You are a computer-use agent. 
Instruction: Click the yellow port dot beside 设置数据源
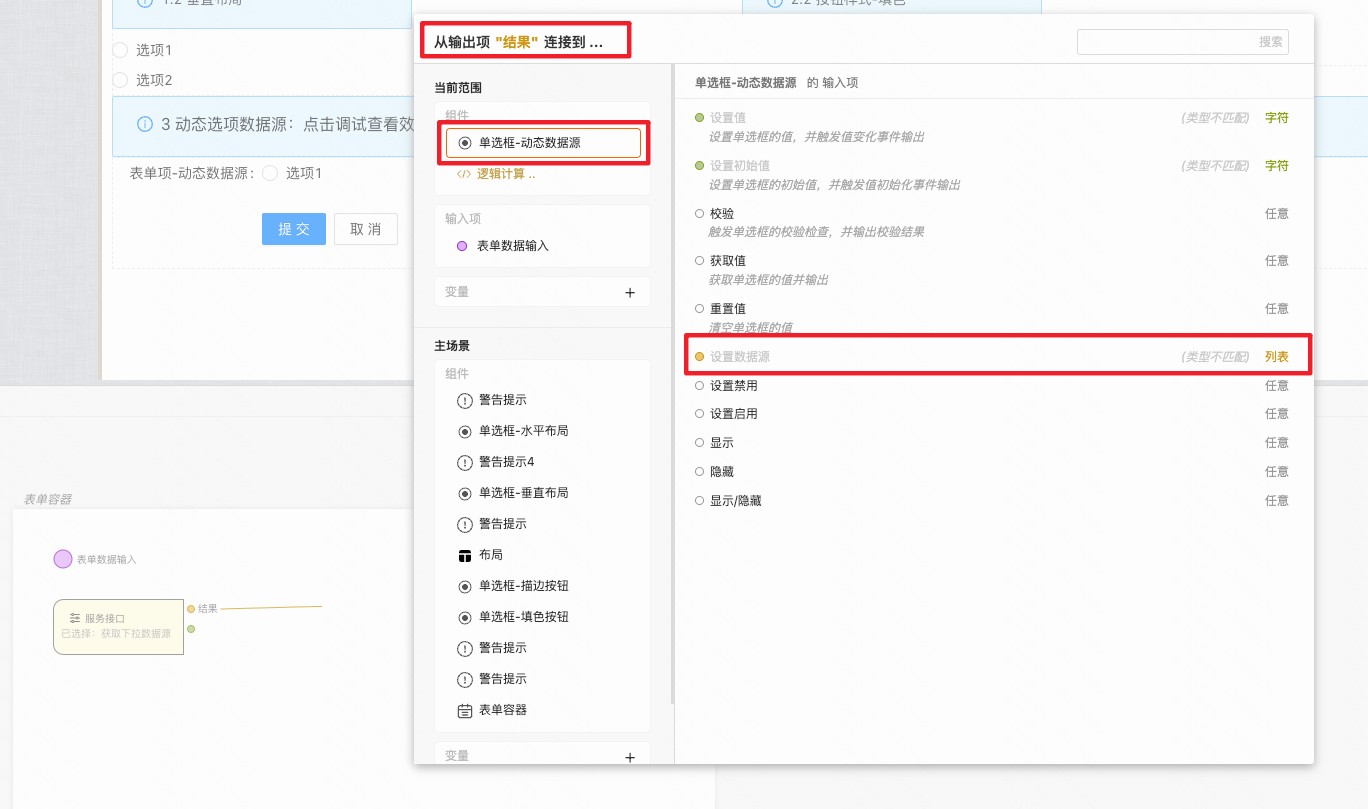(699, 357)
